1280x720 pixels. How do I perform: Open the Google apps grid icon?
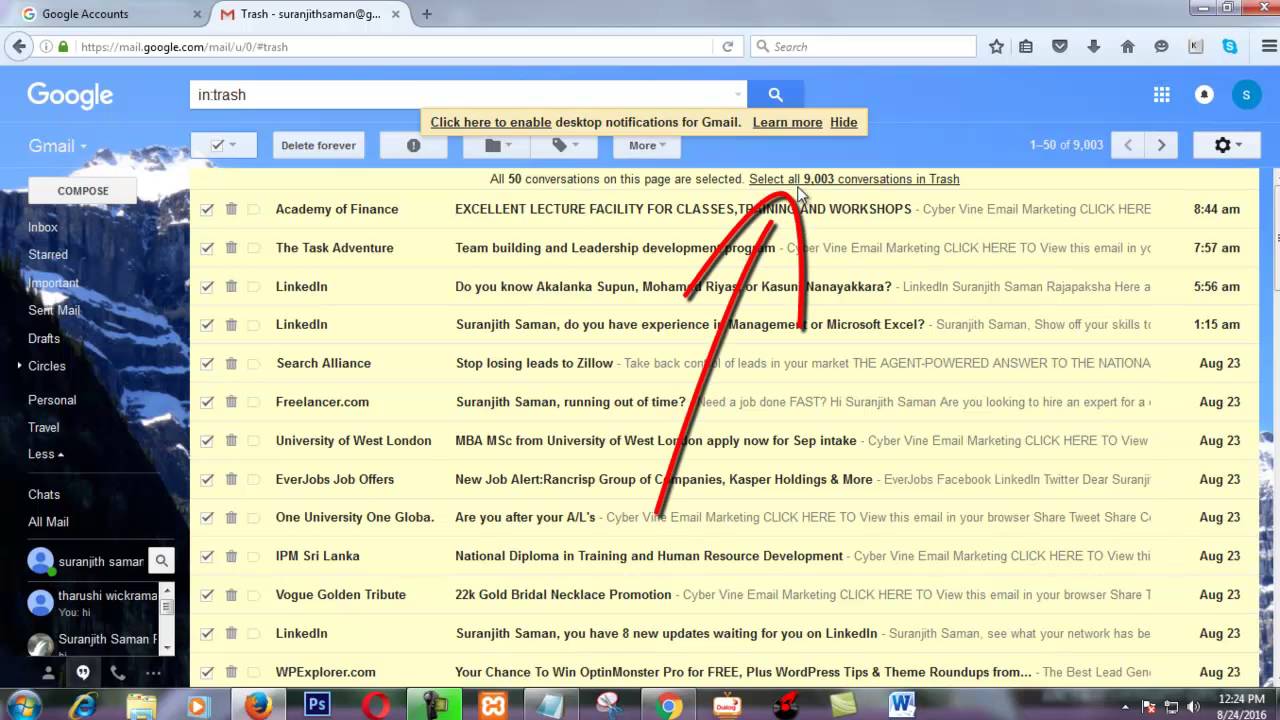point(1161,95)
